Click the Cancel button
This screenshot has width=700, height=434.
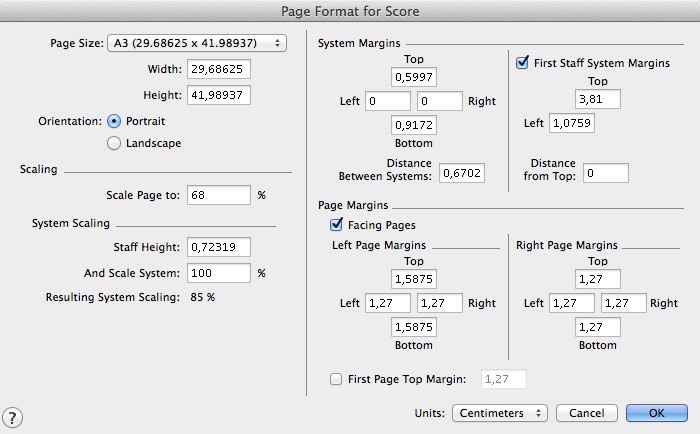pos(587,413)
